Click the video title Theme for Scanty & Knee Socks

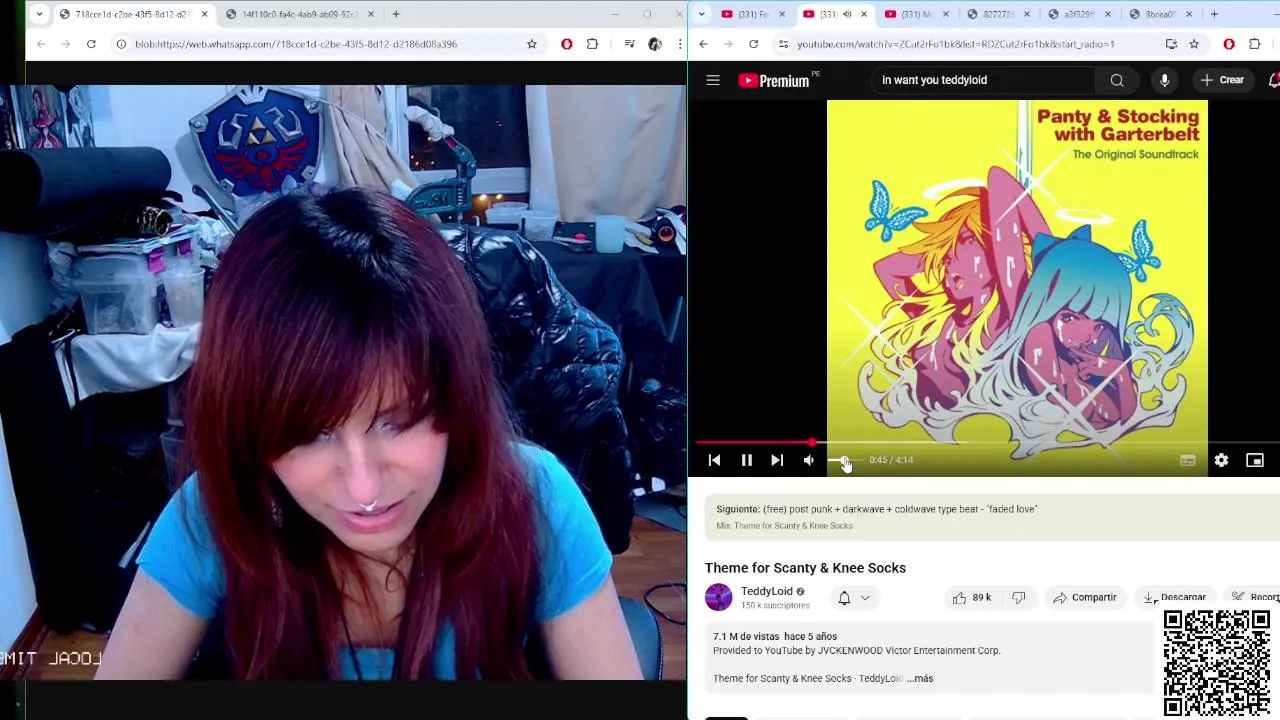pos(805,568)
